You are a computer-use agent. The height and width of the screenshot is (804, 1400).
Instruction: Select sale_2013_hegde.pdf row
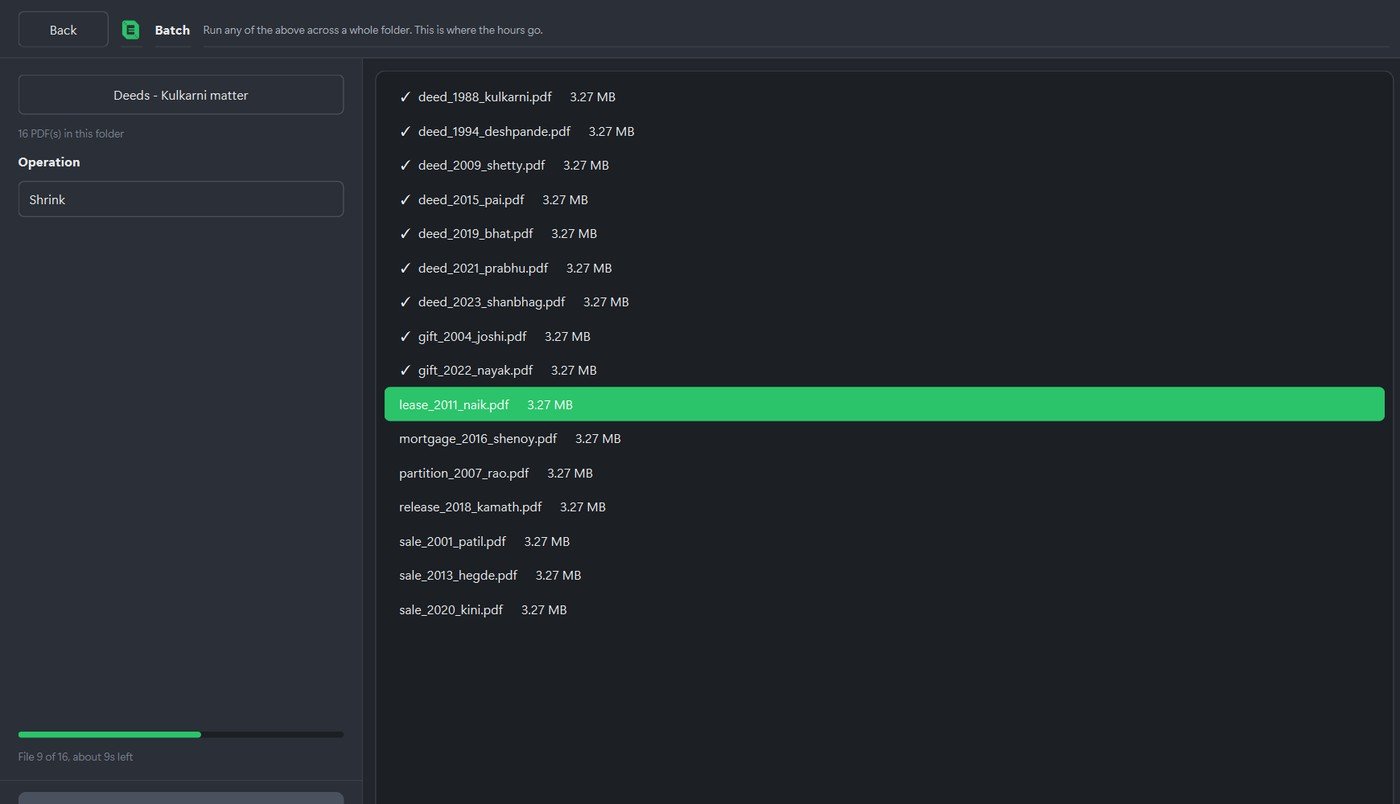pyautogui.click(x=884, y=575)
